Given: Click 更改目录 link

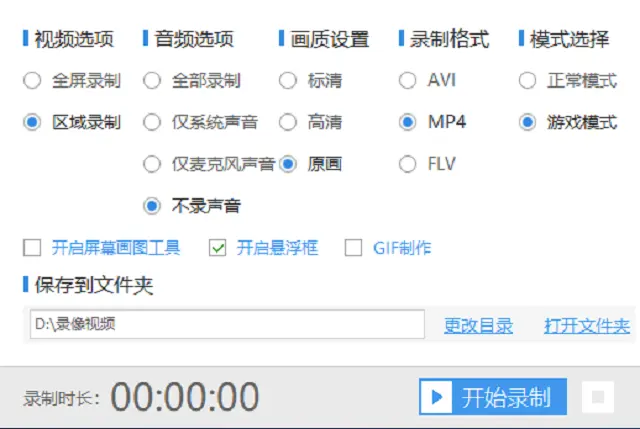Looking at the screenshot, I should (x=478, y=326).
